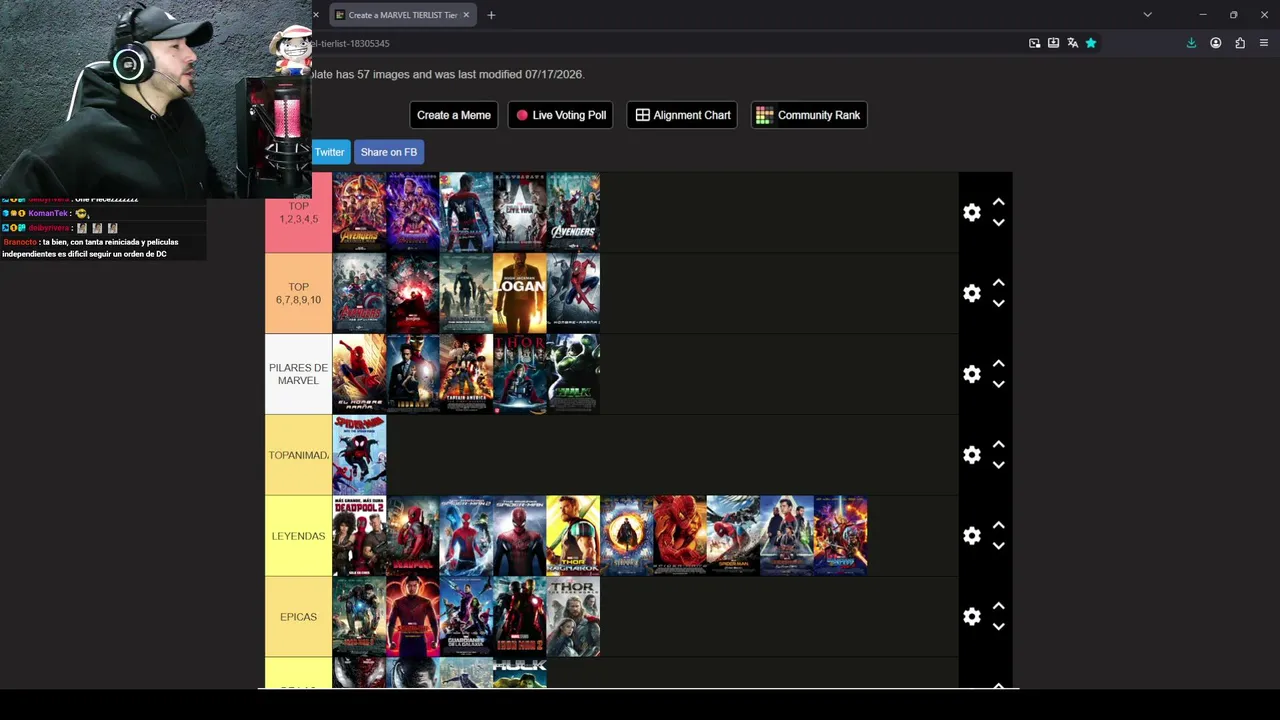Open settings gear for TOP 1,2,3,4,5 row
The width and height of the screenshot is (1280, 720).
(x=971, y=212)
